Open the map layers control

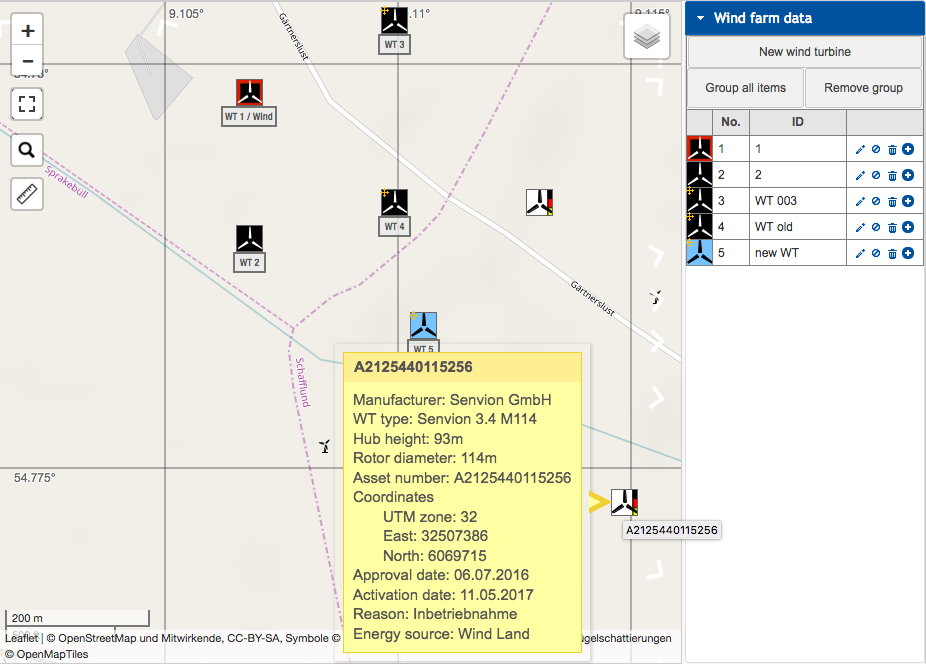[646, 35]
